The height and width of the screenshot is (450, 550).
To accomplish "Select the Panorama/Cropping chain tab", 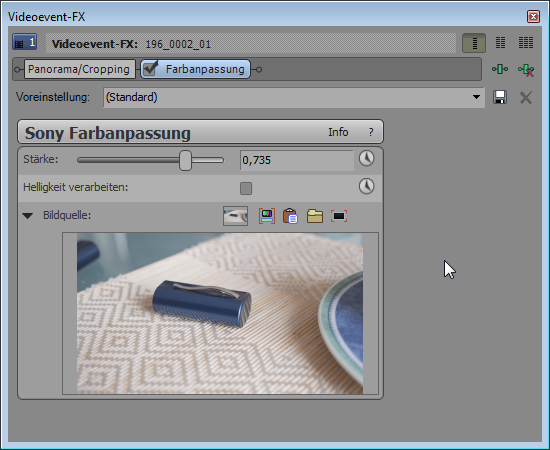I will [79, 69].
